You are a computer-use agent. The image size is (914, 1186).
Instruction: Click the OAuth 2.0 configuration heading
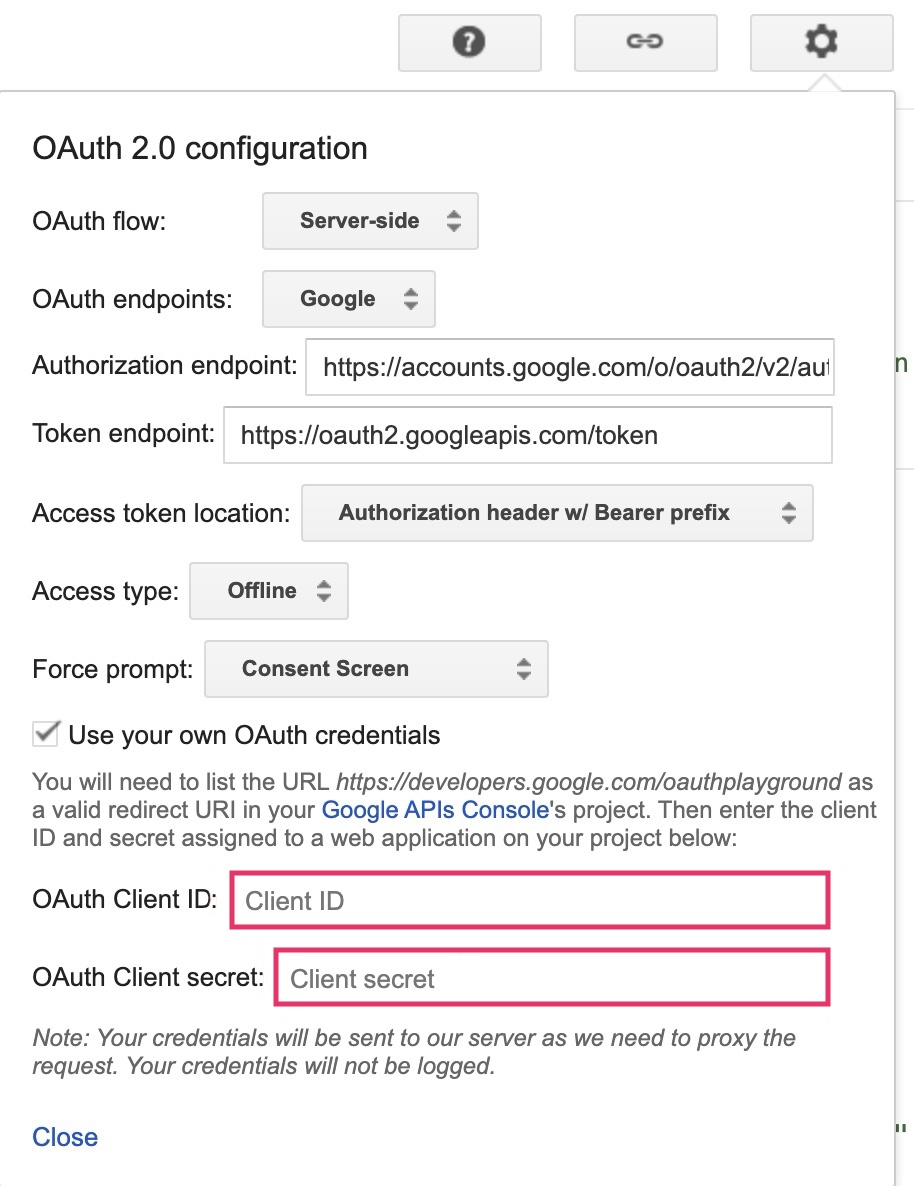[x=199, y=147]
